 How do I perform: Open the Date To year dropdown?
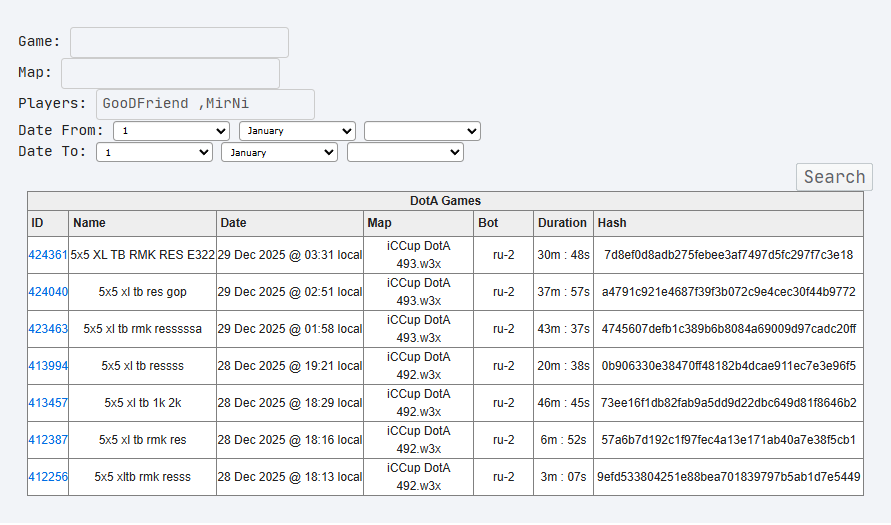click(406, 152)
